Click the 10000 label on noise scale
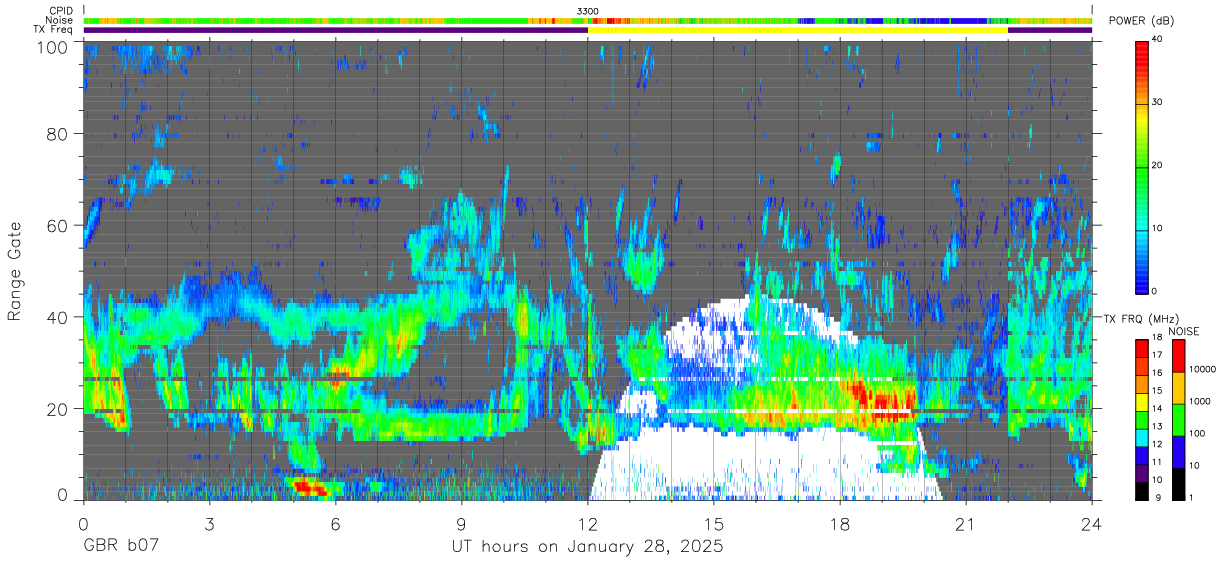 coord(1202,370)
